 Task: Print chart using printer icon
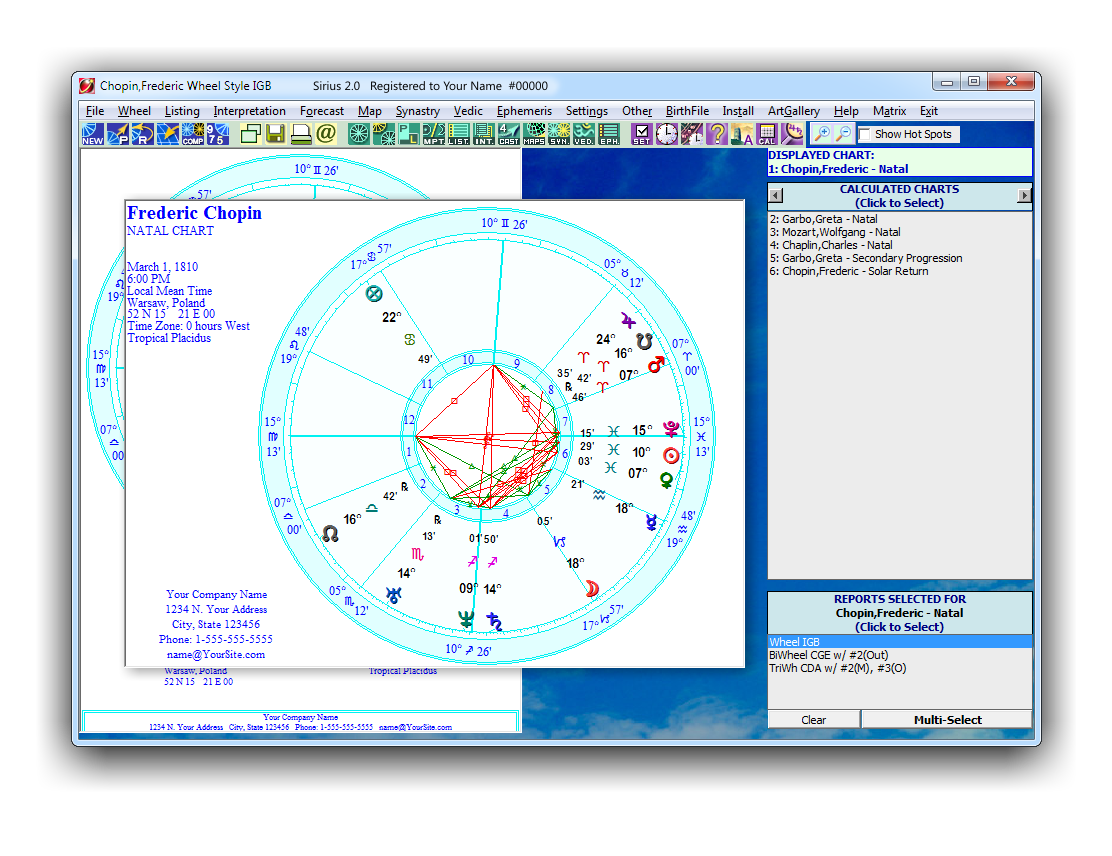click(x=301, y=134)
